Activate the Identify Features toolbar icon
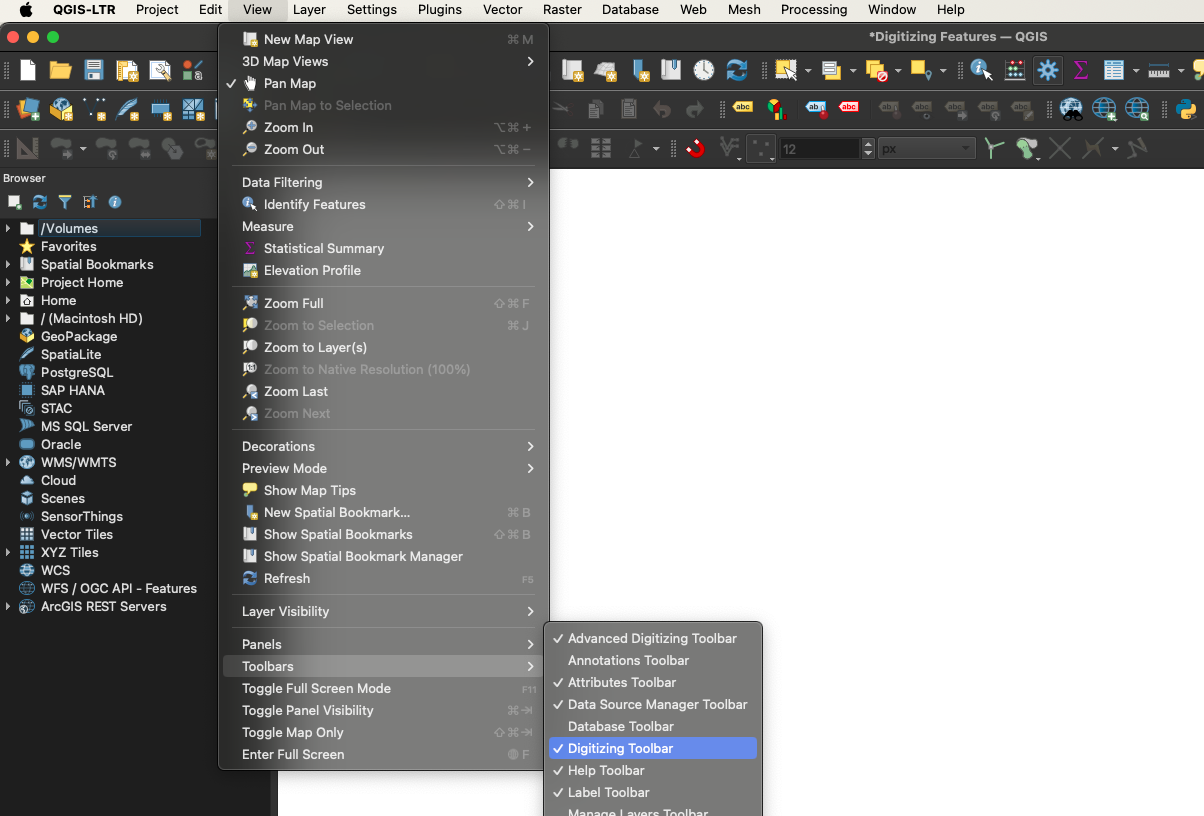The image size is (1204, 816). coord(982,70)
